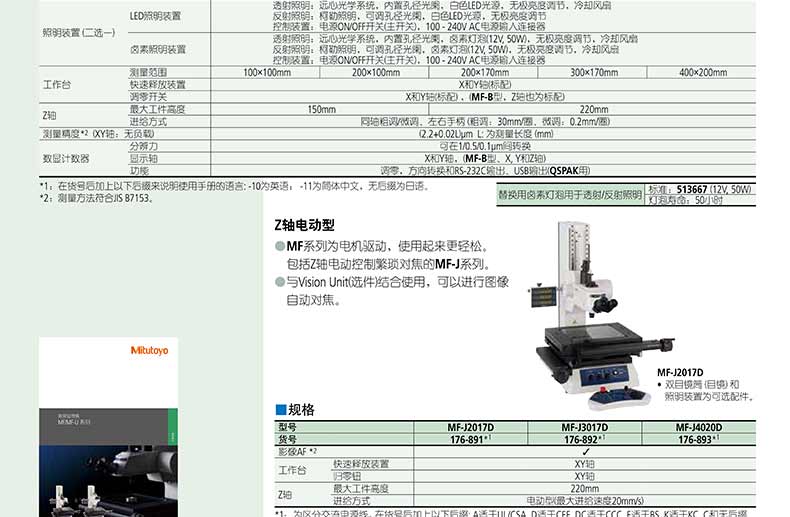Click order number 176-893

697,439
